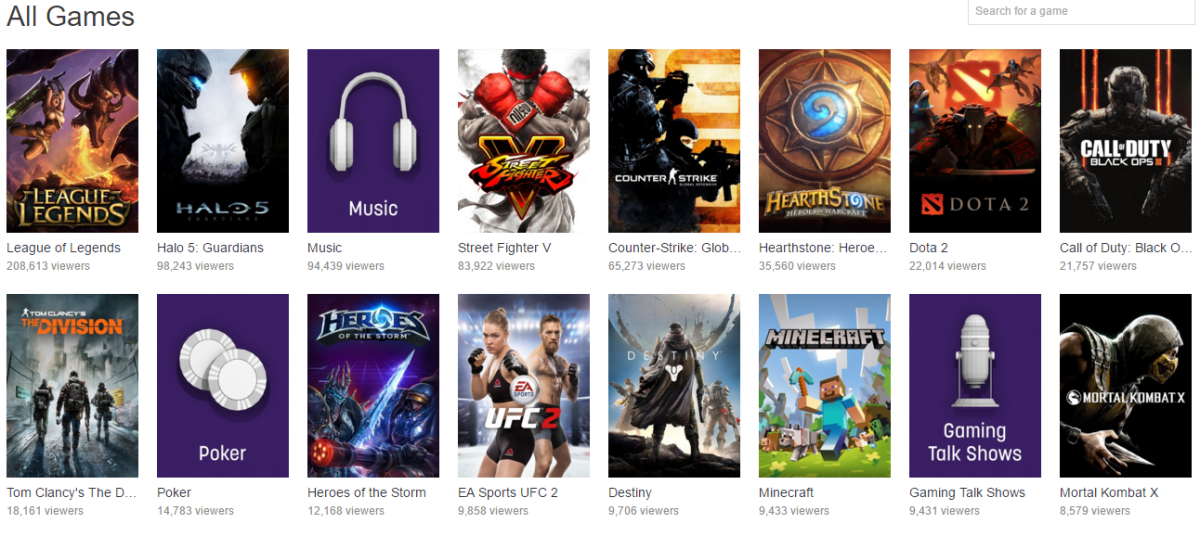This screenshot has width=1200, height=536.
Task: Select the League of Legends cover art
Action: tap(72, 141)
